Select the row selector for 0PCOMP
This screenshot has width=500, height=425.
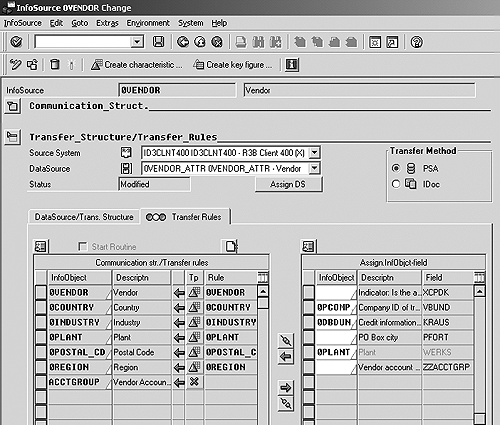click(x=308, y=307)
